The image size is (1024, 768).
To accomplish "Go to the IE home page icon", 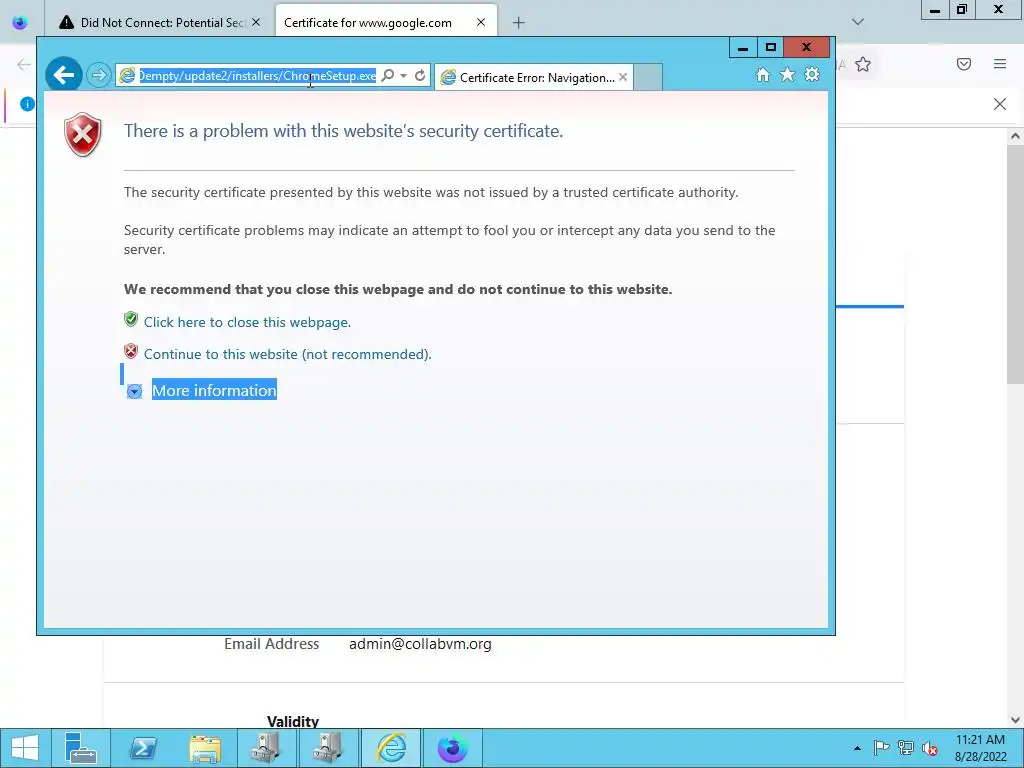I will click(763, 74).
